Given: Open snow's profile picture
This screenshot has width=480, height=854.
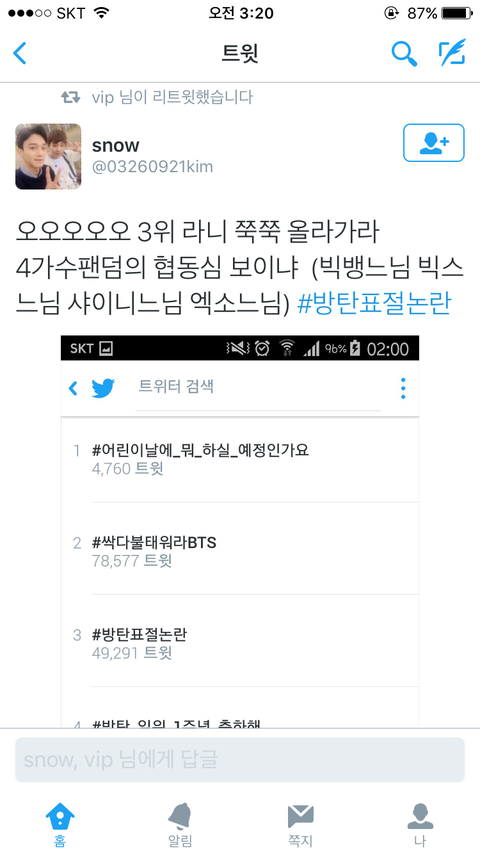Looking at the screenshot, I should tap(48, 156).
